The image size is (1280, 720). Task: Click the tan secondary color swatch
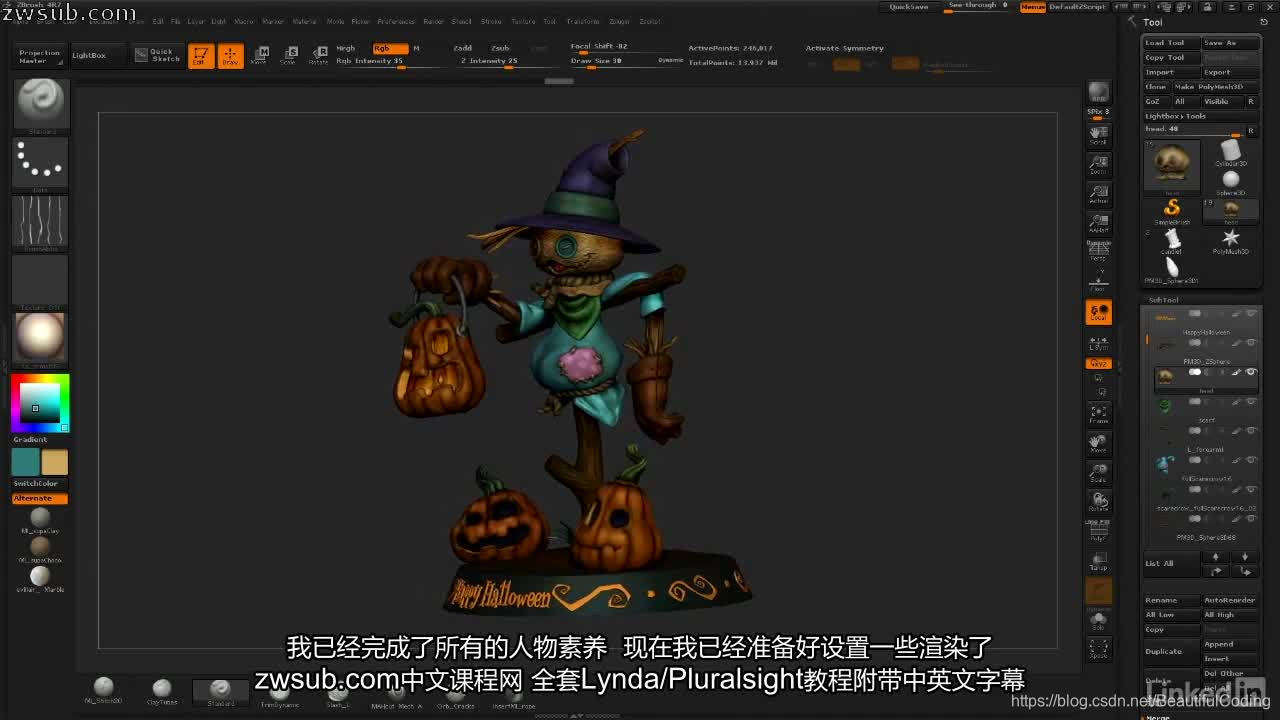(x=55, y=462)
